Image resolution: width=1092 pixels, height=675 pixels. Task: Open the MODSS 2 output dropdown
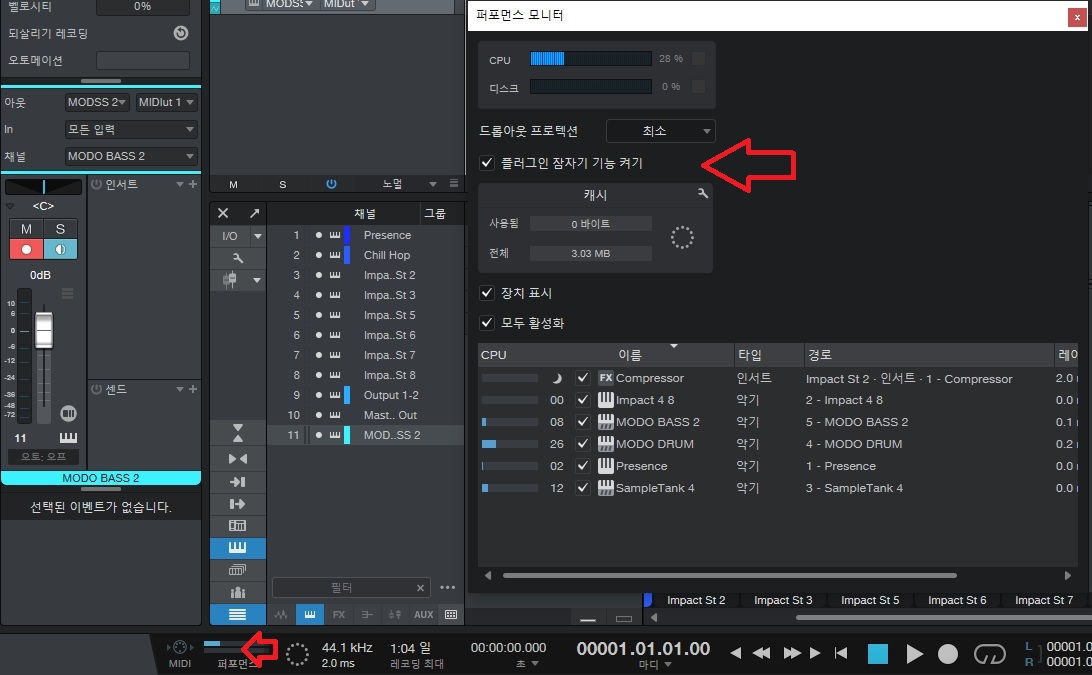click(97, 102)
